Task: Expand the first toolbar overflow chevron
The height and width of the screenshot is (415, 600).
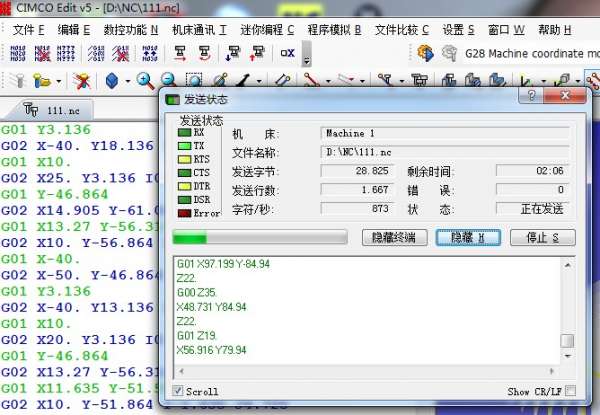Action: click(x=307, y=54)
